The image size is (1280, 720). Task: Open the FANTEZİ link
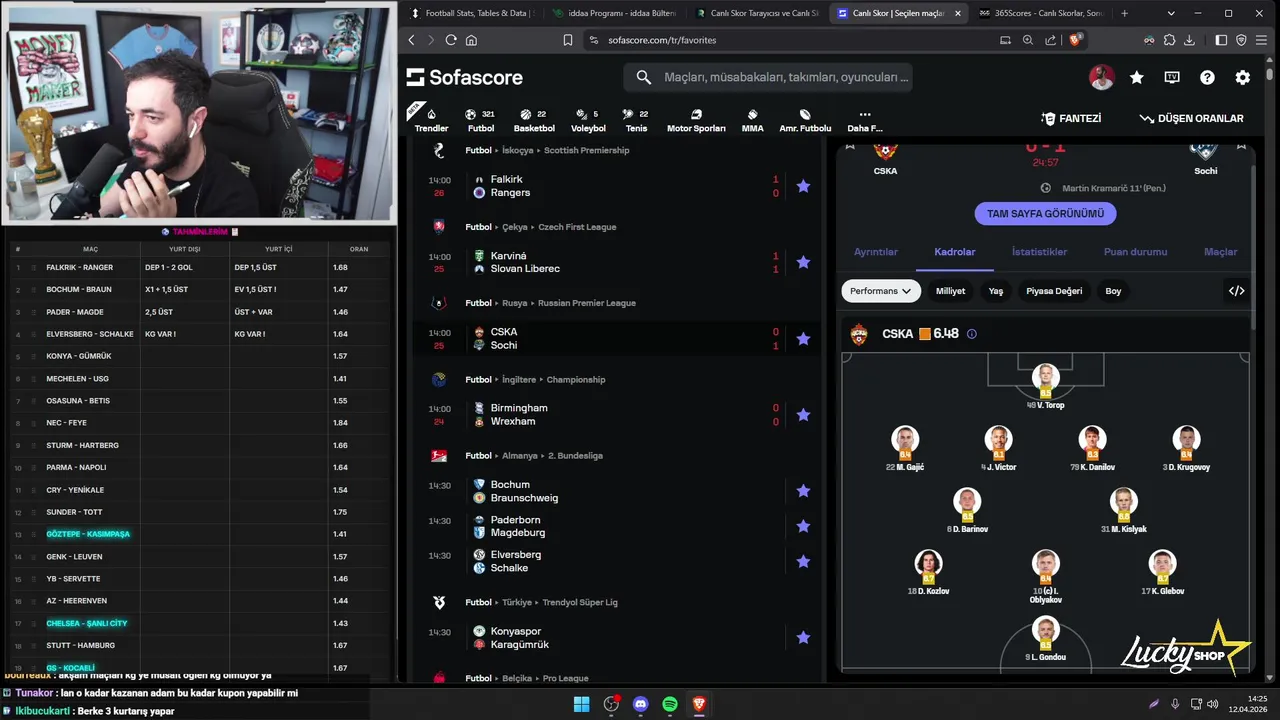coord(1071,118)
